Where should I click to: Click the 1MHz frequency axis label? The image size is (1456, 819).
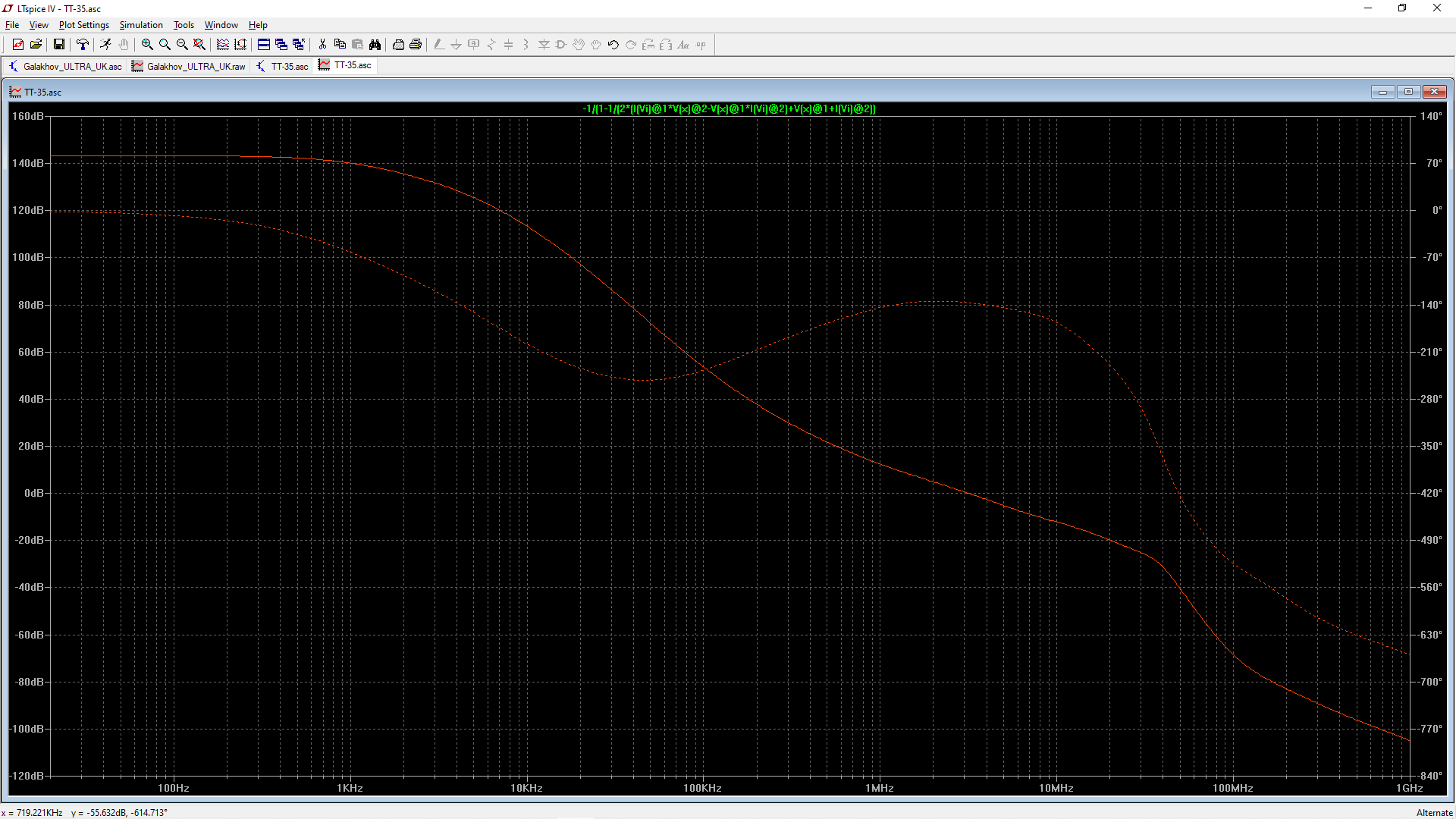tap(879, 788)
